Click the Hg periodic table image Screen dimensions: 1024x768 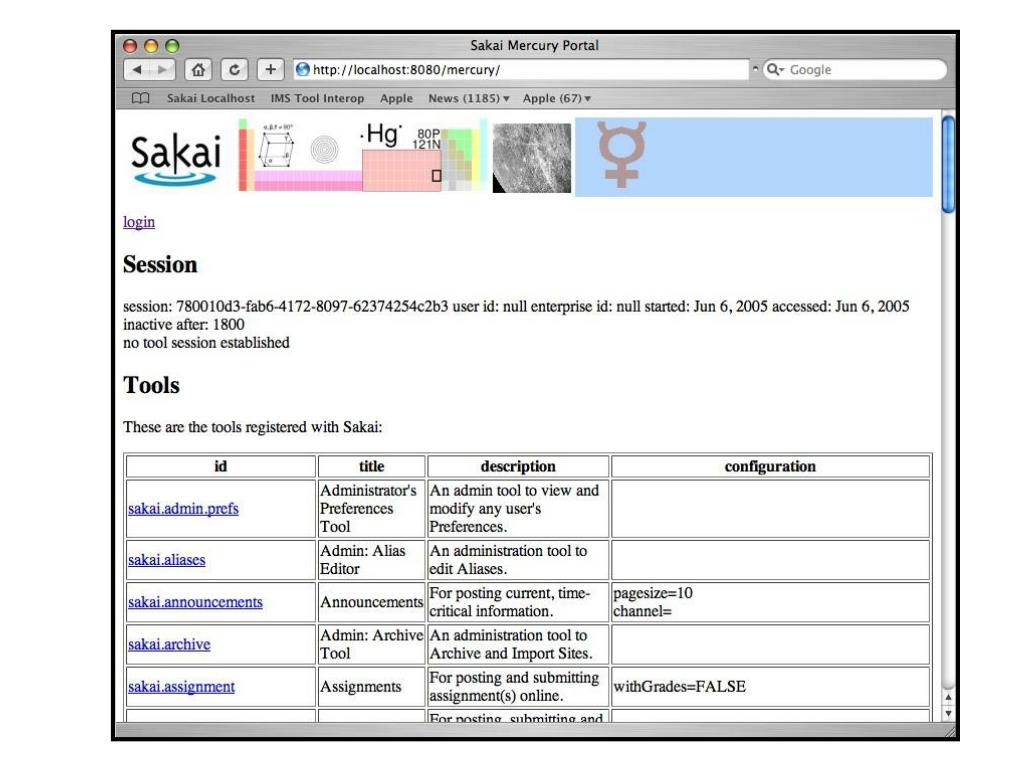click(362, 155)
